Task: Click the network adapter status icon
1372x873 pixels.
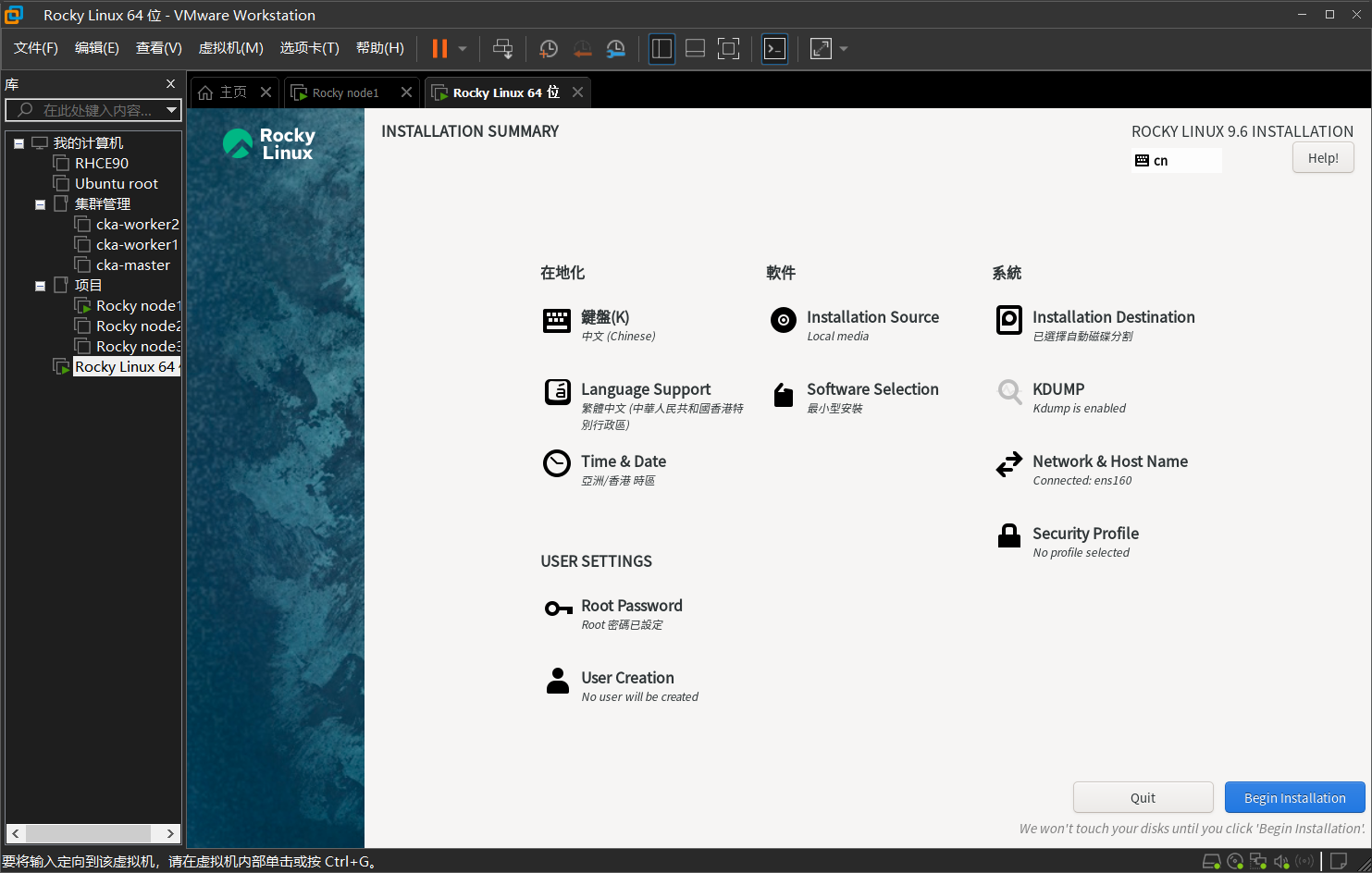Action: coord(1258,862)
